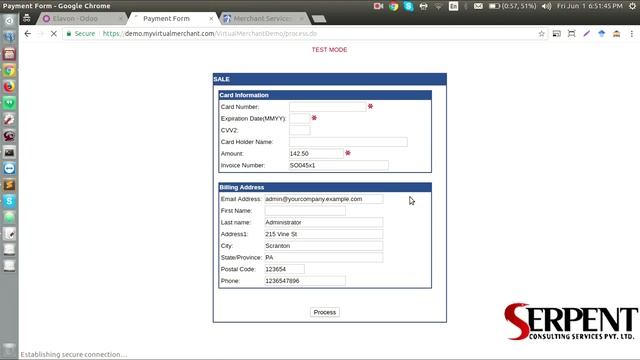Click the Invoice Number field SO045x1

click(339, 165)
